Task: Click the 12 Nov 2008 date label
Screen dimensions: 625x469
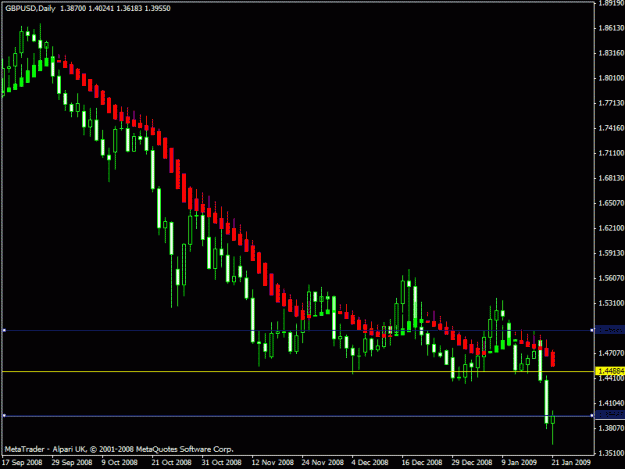Action: (x=273, y=462)
